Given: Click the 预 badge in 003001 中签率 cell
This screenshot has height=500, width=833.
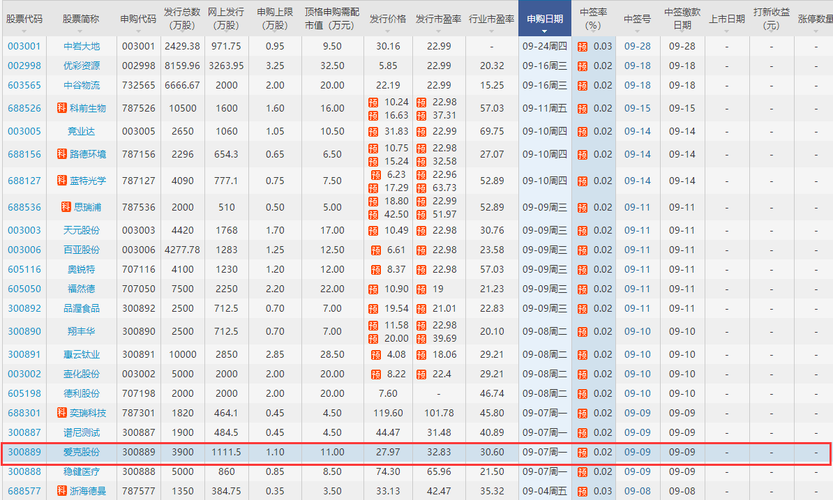Looking at the screenshot, I should click(582, 47).
